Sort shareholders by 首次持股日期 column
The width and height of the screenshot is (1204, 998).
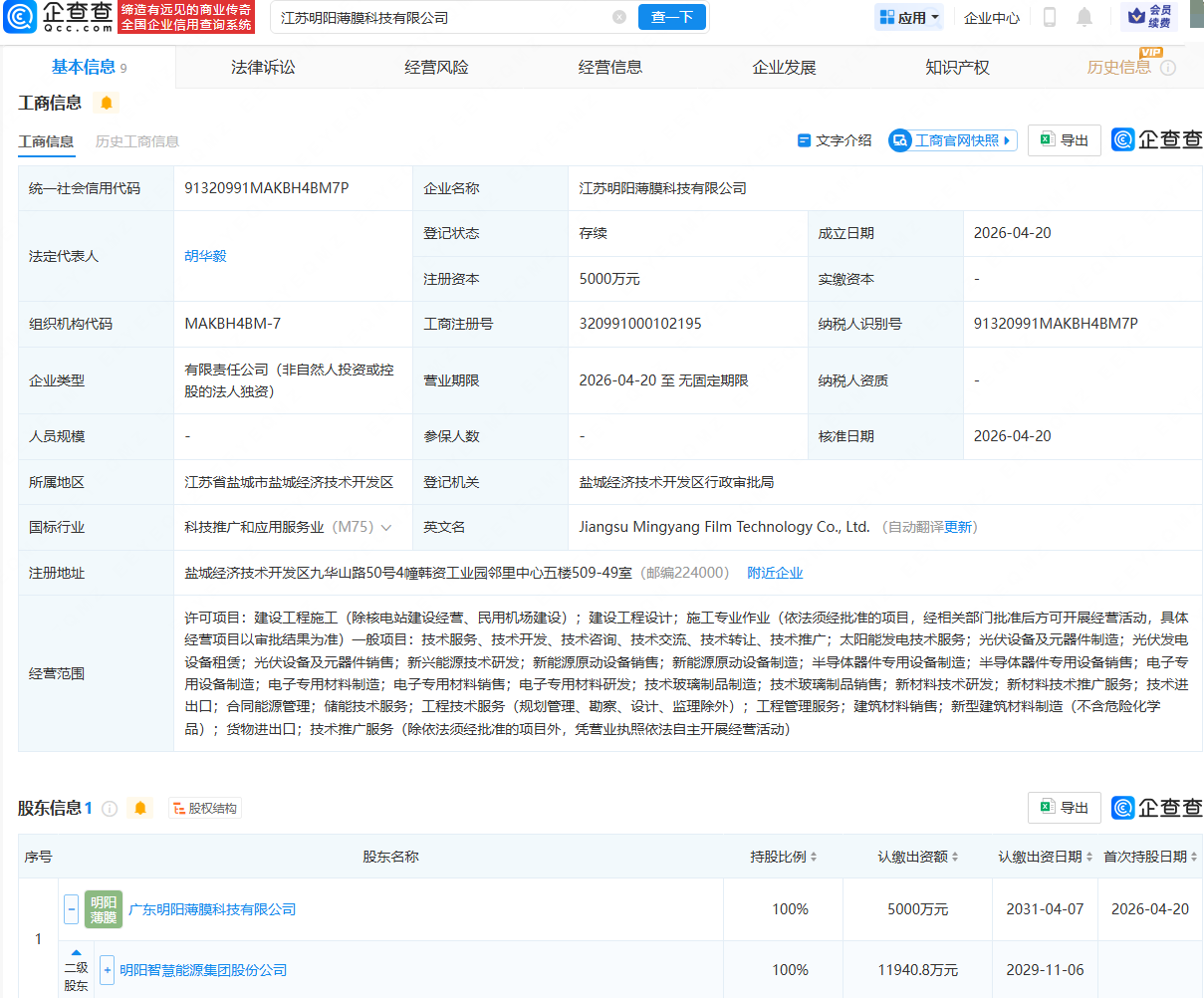(1193, 857)
